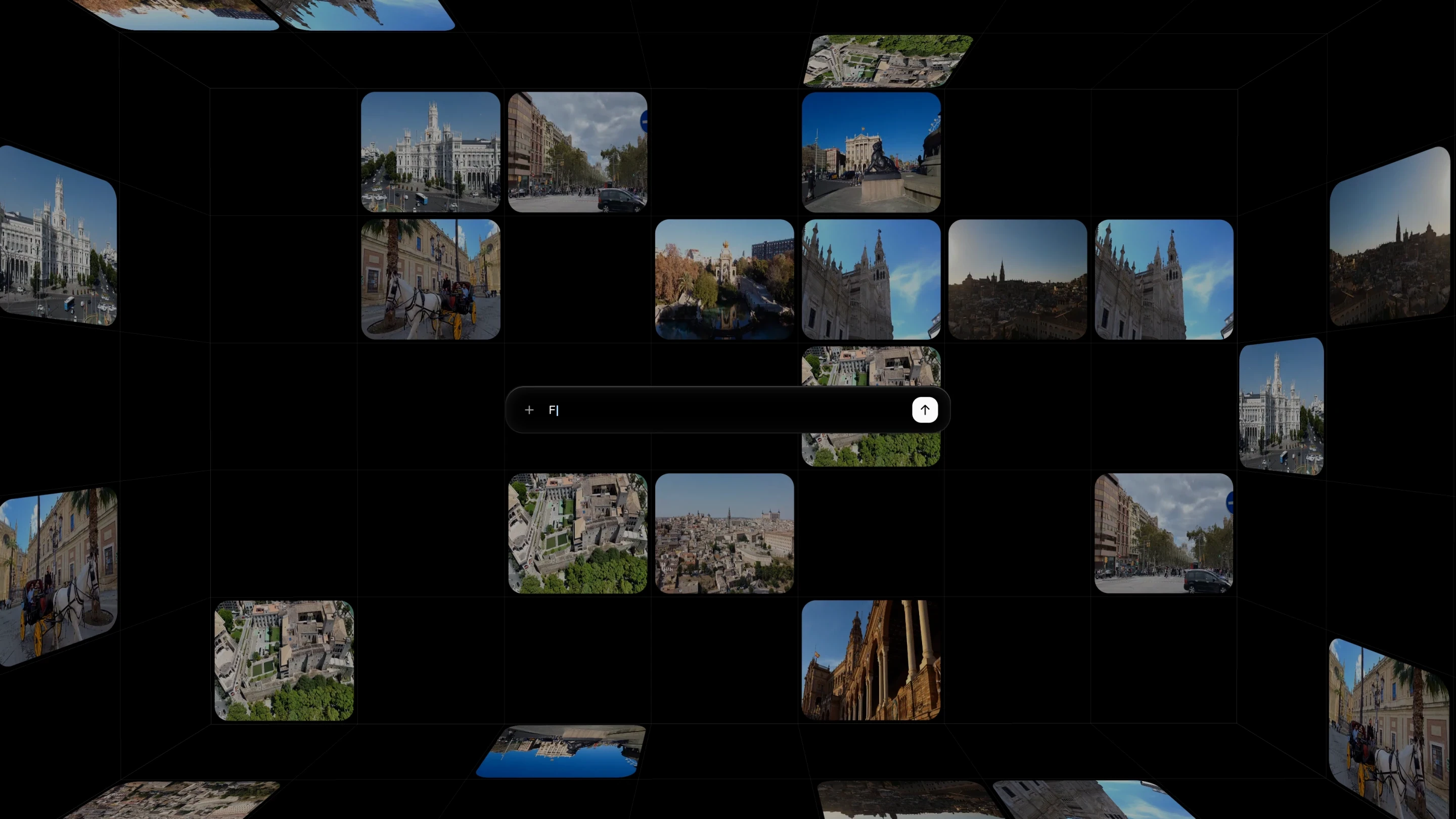
Task: Open the lion statue and palace thumbnail
Action: 871,152
